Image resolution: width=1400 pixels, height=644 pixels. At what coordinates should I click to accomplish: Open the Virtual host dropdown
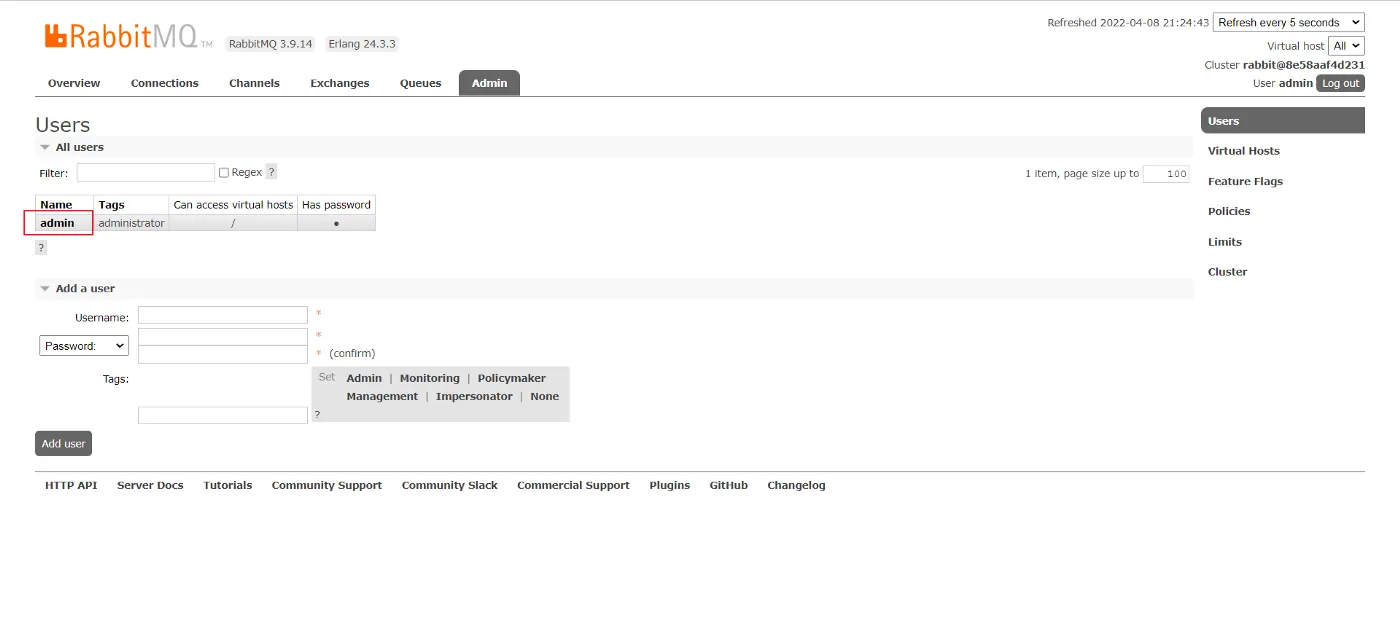click(1346, 46)
